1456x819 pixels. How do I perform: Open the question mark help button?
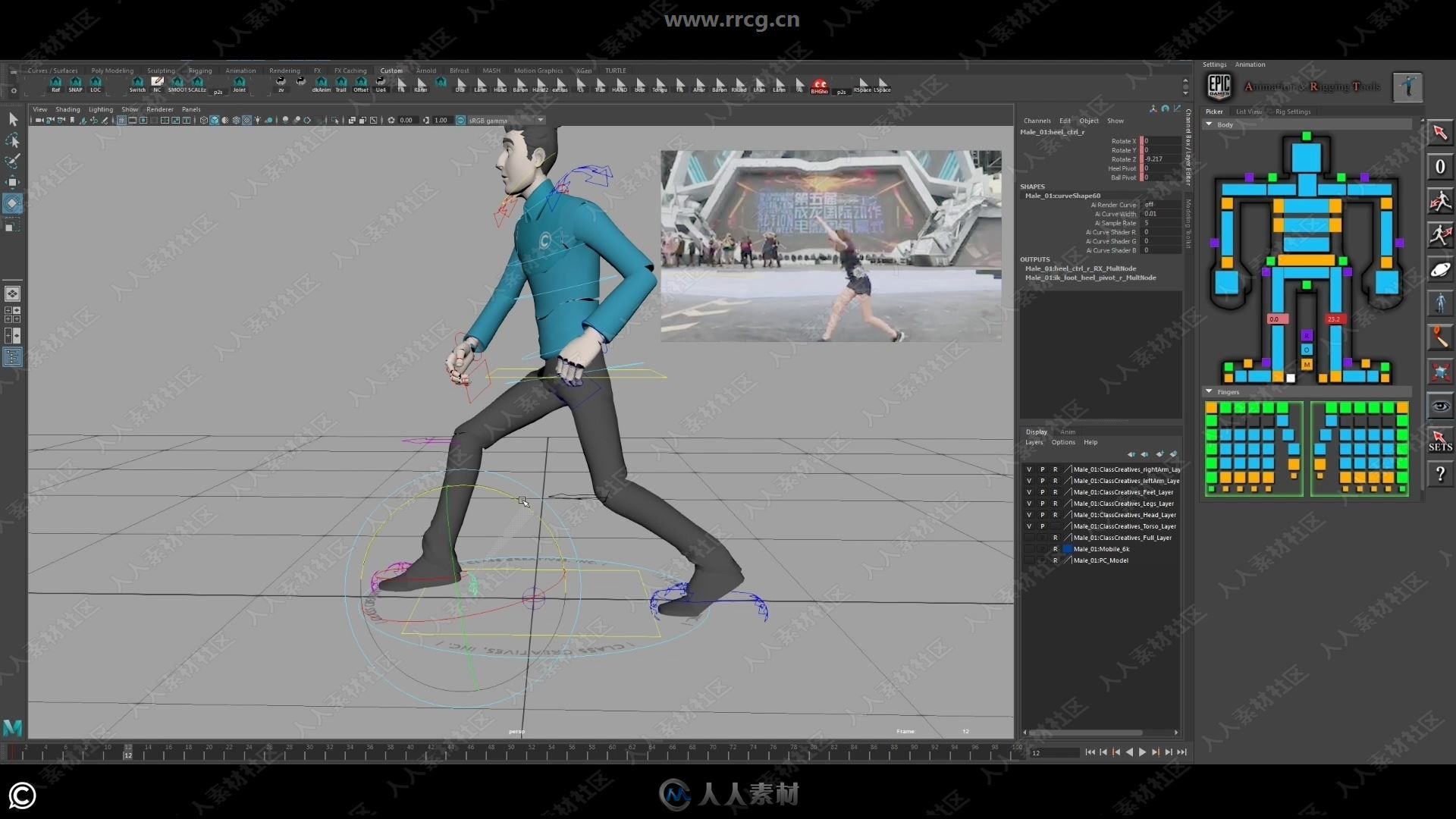pyautogui.click(x=1440, y=475)
